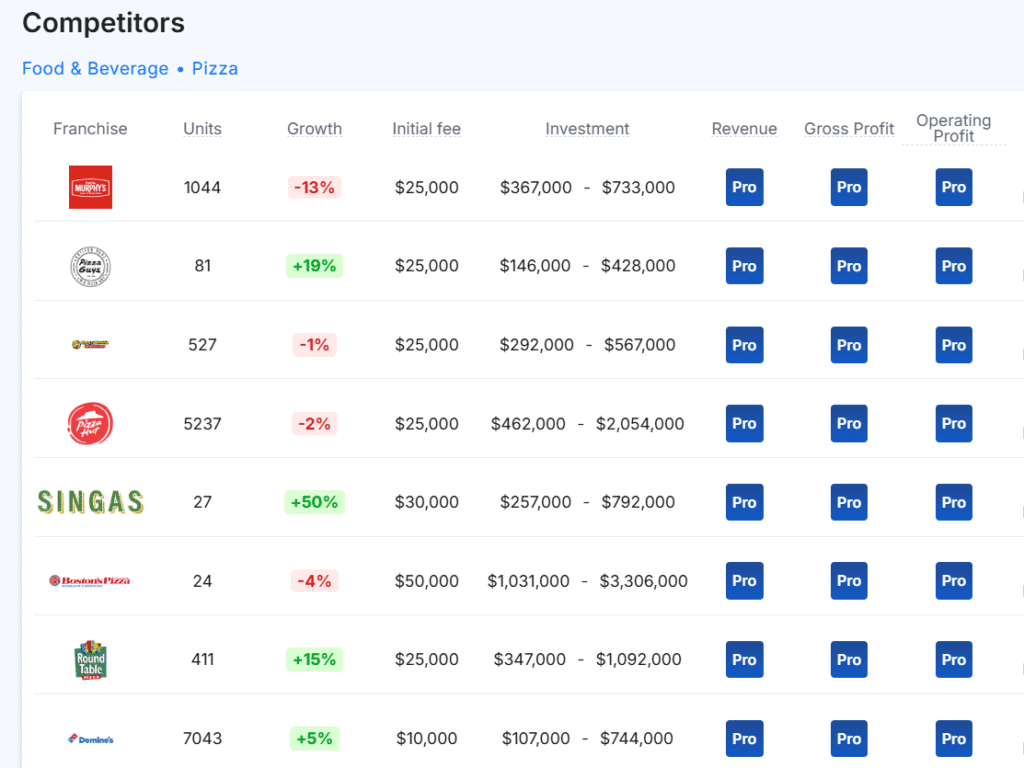This screenshot has width=1024, height=768.
Task: Select the $30,000 initial fee value
Action: (x=426, y=502)
